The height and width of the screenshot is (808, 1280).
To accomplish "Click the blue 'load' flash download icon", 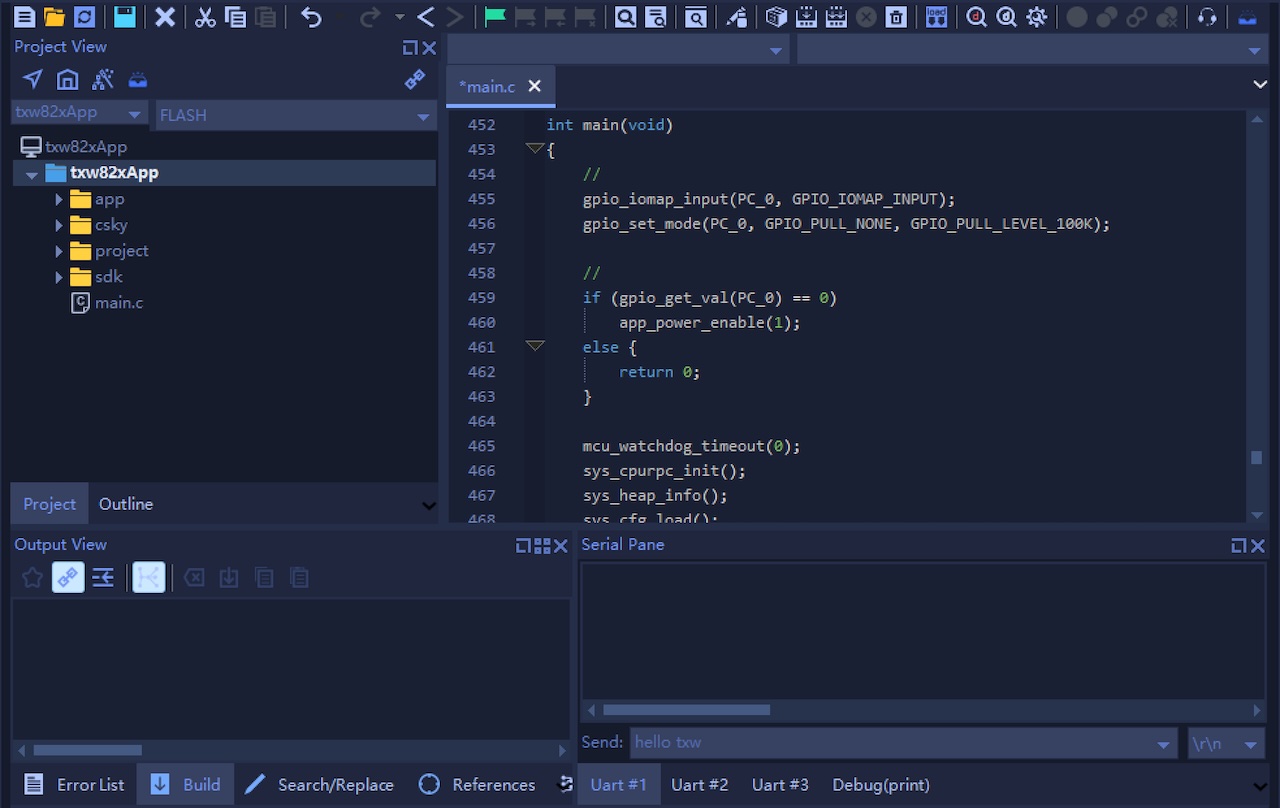I will (x=936, y=17).
